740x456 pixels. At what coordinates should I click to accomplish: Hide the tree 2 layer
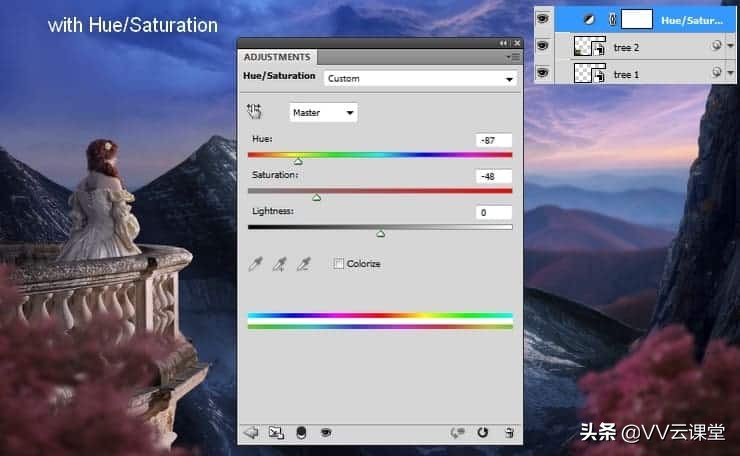pos(543,46)
